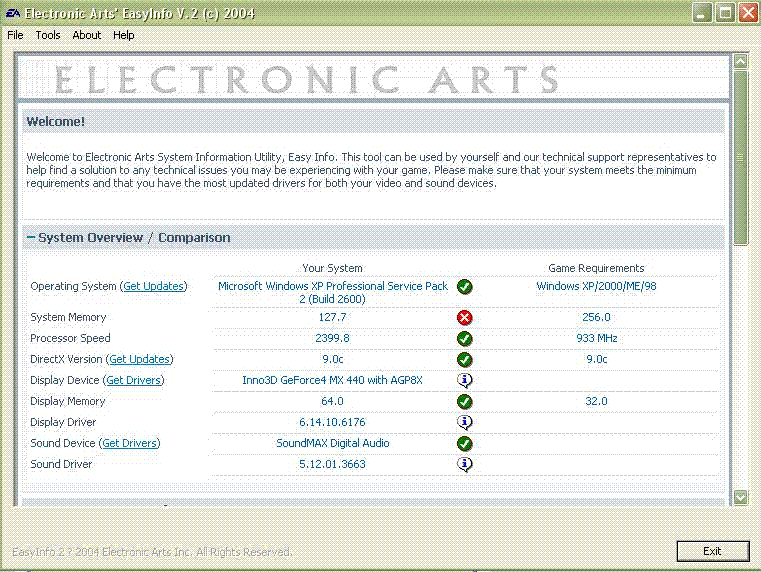Screen dimensions: 761x572
Task: Click info icon for Sound Driver
Action: pyautogui.click(x=464, y=464)
